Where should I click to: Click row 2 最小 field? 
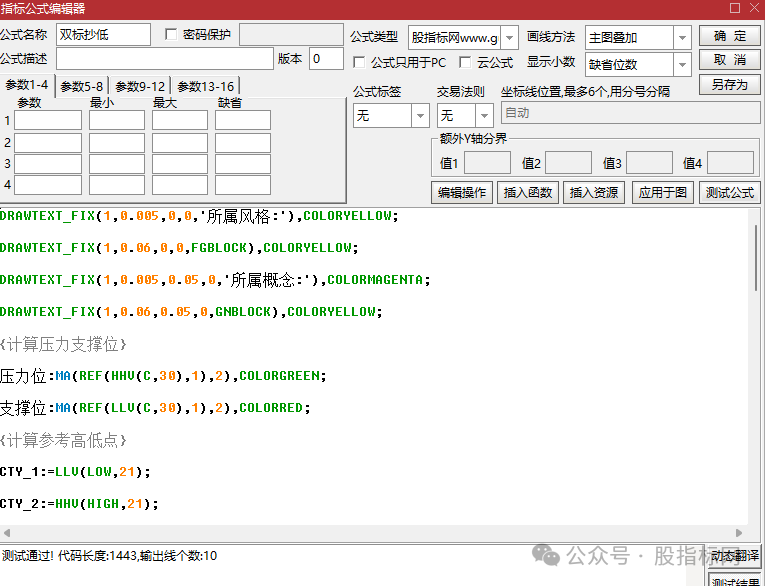pyautogui.click(x=117, y=142)
